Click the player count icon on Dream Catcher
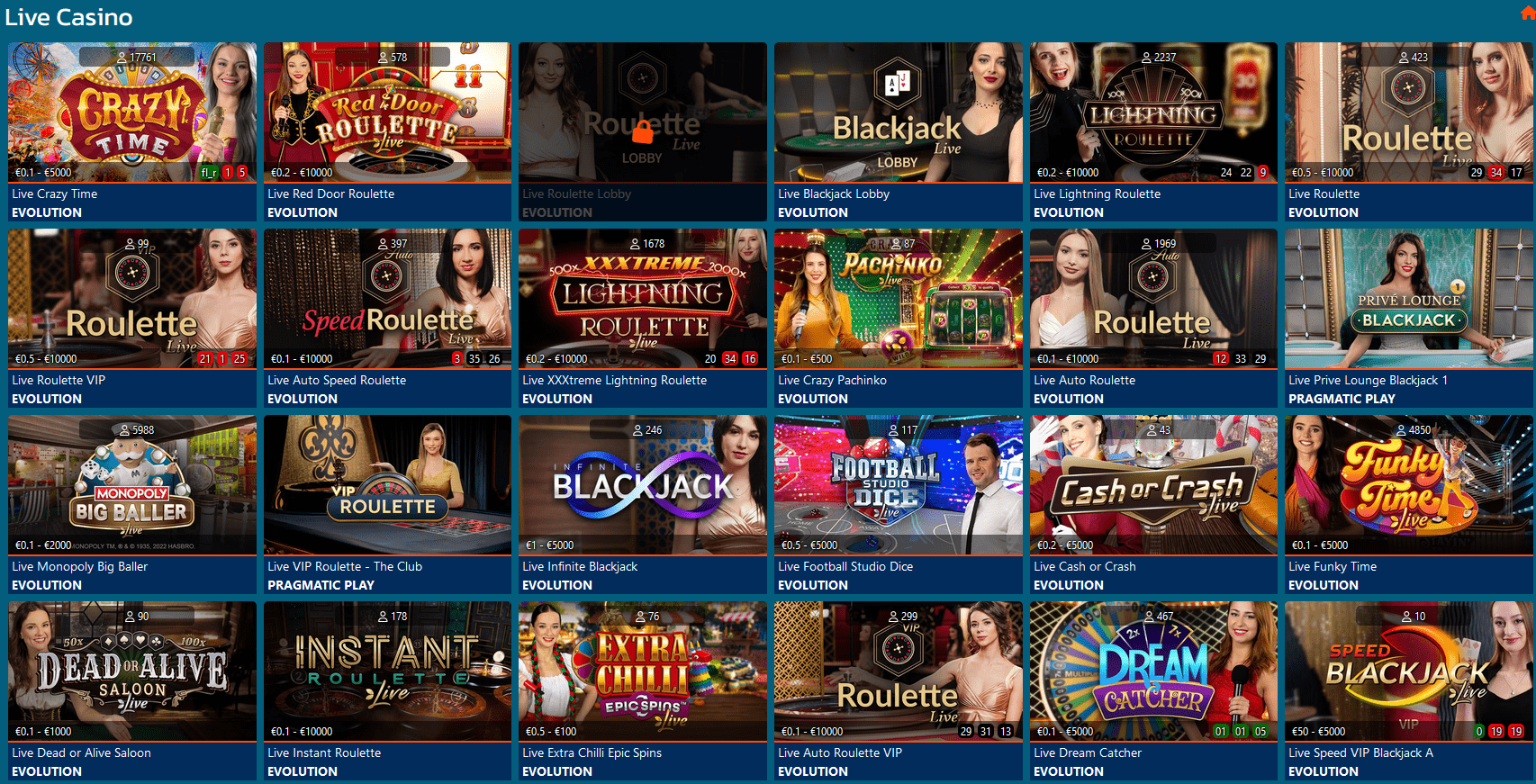Screen dimensions: 1536x784 (x=1149, y=617)
